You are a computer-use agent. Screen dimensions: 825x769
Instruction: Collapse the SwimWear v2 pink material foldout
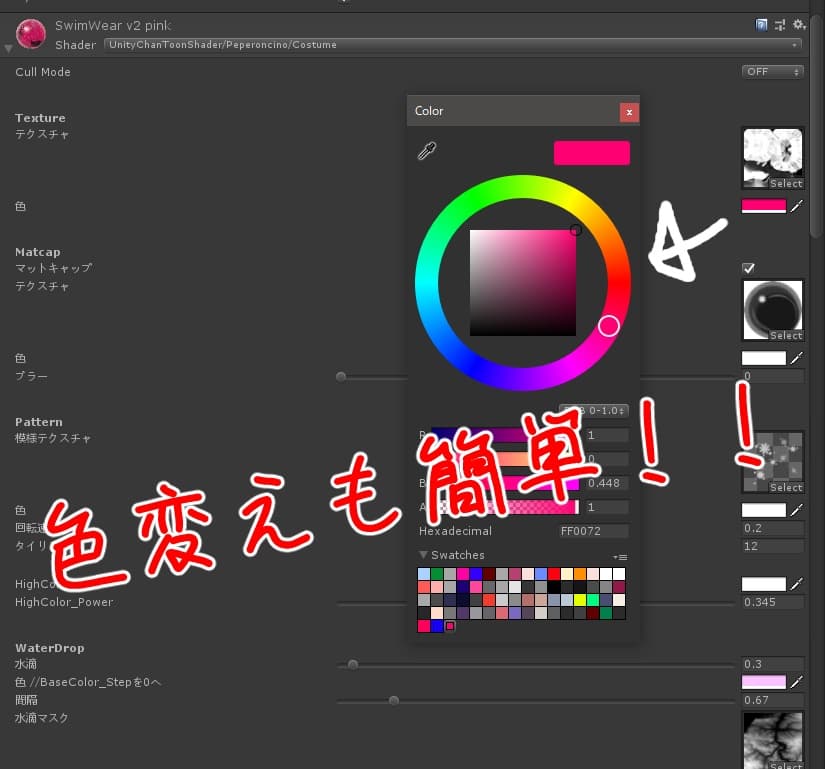click(x=9, y=45)
